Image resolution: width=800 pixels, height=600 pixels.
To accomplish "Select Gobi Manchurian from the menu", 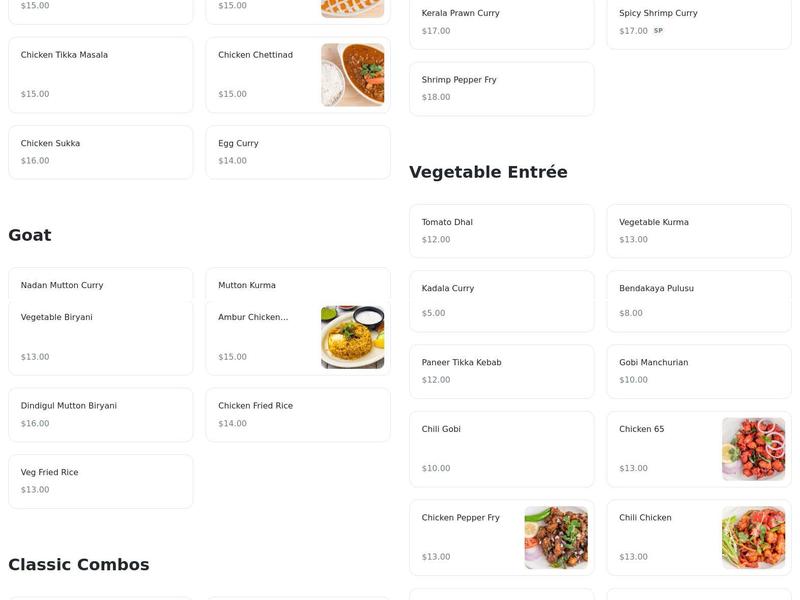I will (697, 370).
